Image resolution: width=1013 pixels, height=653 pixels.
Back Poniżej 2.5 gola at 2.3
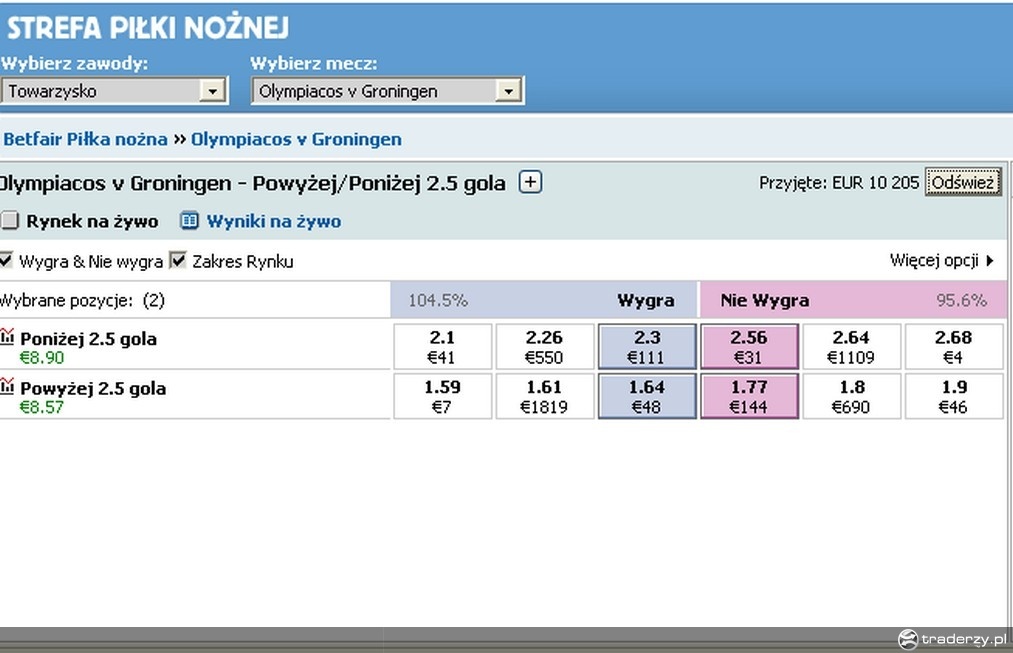pos(647,347)
